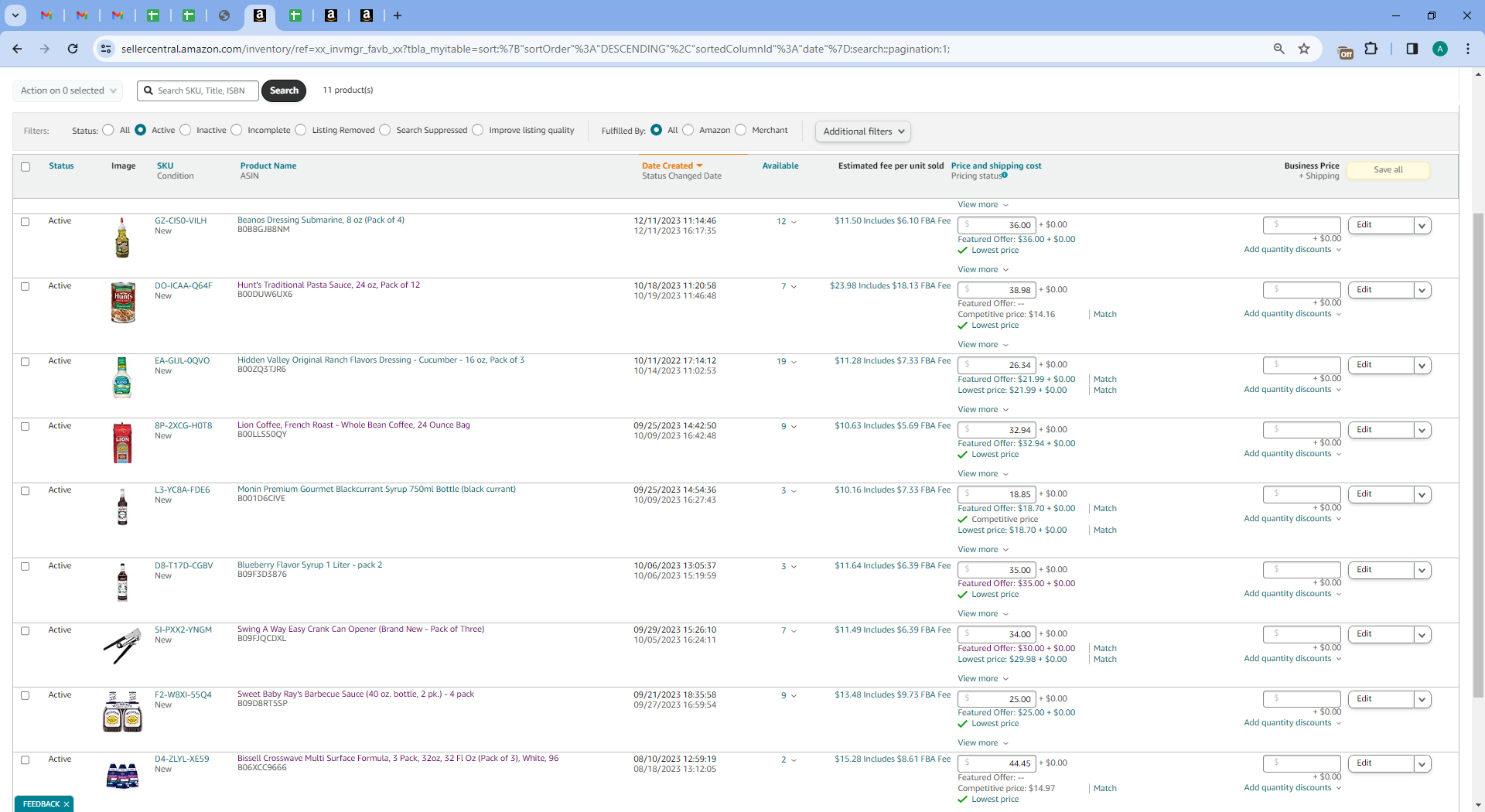1485x812 pixels.
Task: Toggle the browser side panel icon
Action: pos(1412,49)
